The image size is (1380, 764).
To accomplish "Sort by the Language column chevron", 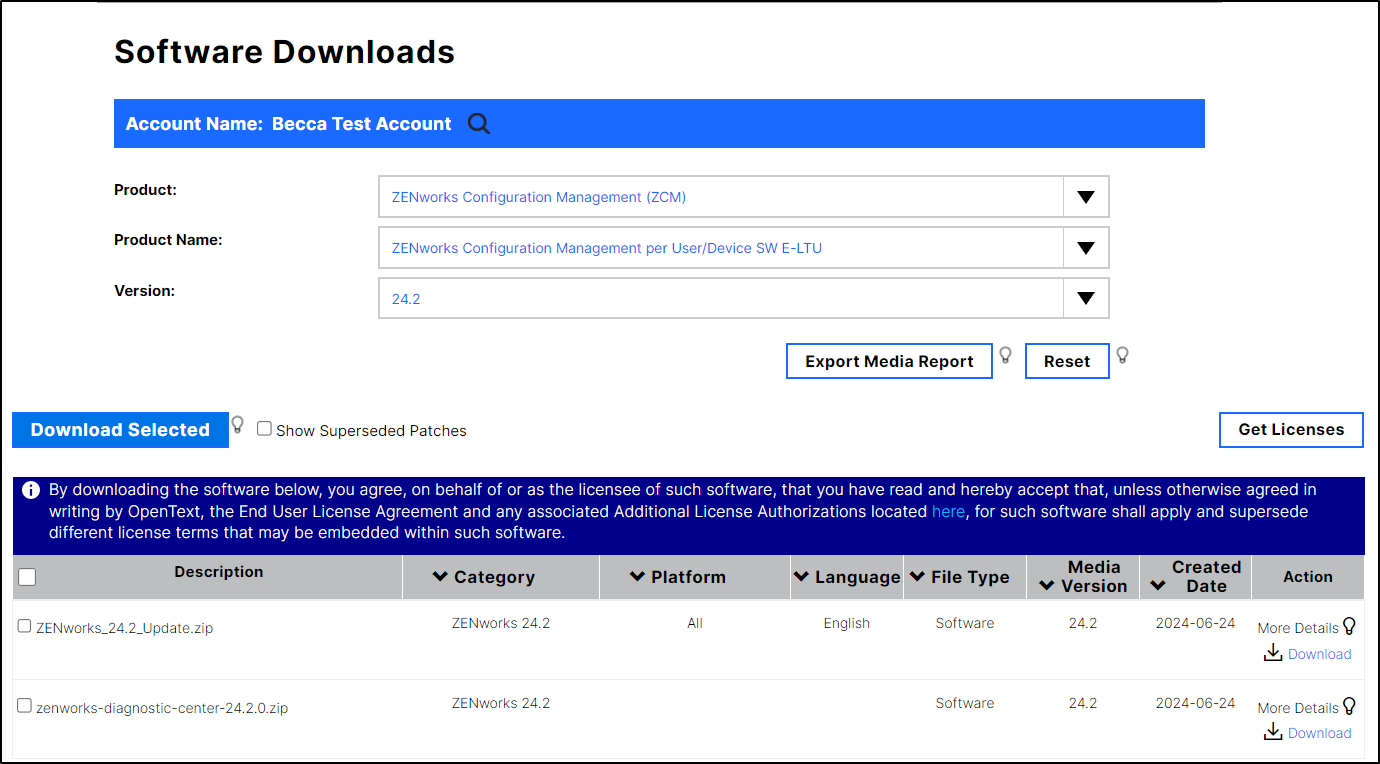I will (801, 577).
